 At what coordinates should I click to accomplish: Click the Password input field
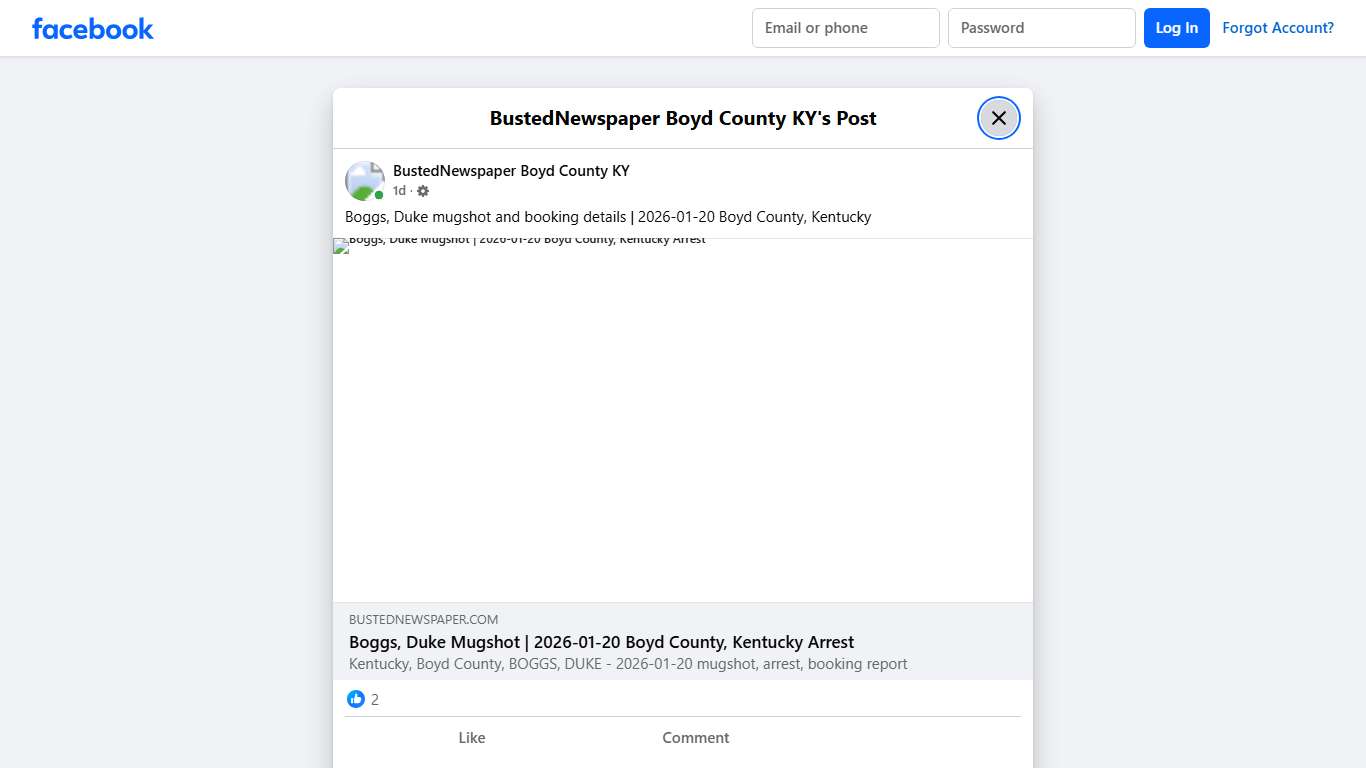pos(1041,28)
